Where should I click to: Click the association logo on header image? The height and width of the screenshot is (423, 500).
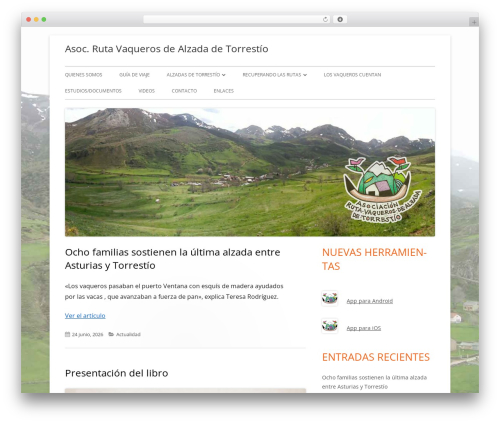(x=382, y=189)
